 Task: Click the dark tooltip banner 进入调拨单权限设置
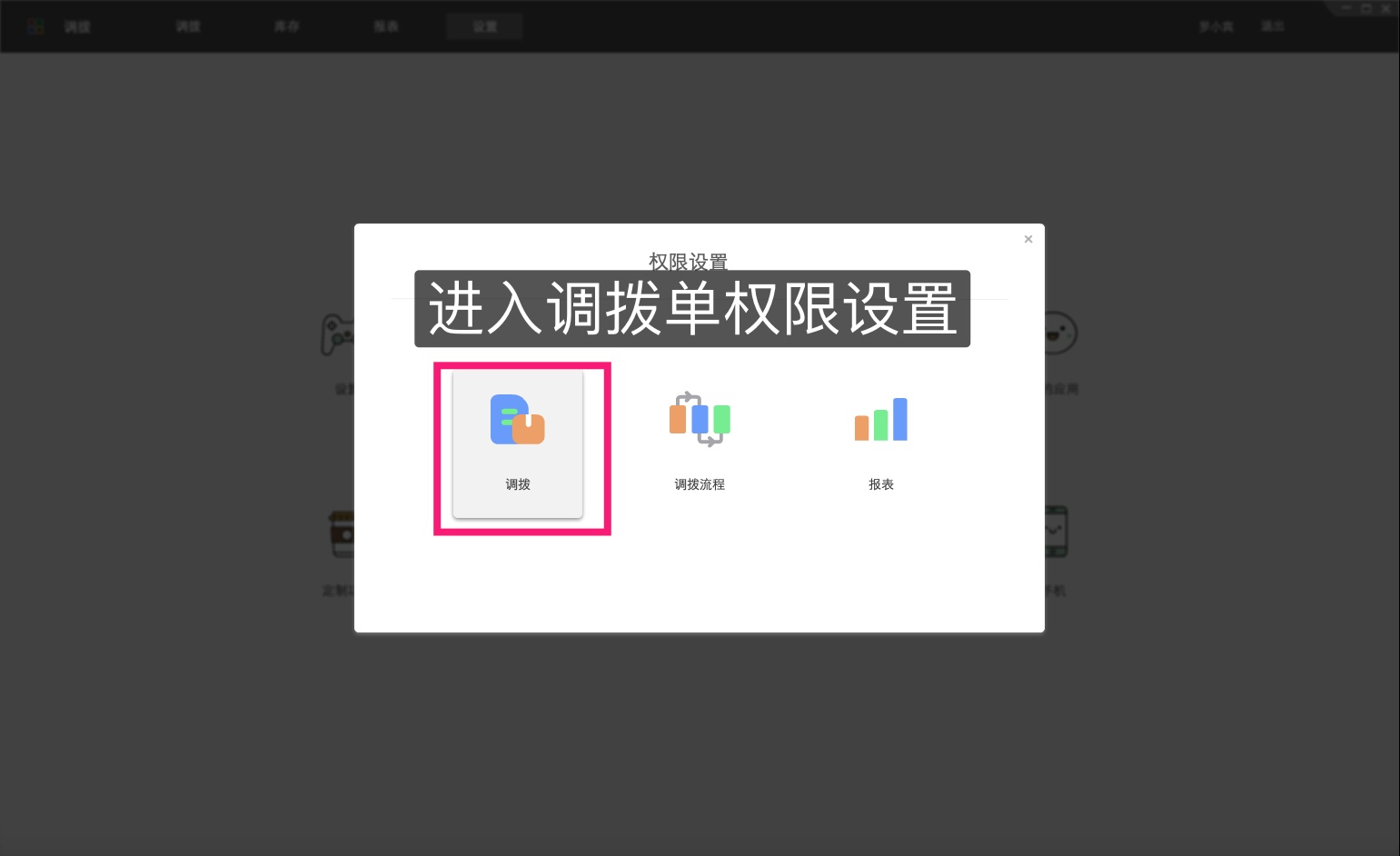[x=692, y=310]
